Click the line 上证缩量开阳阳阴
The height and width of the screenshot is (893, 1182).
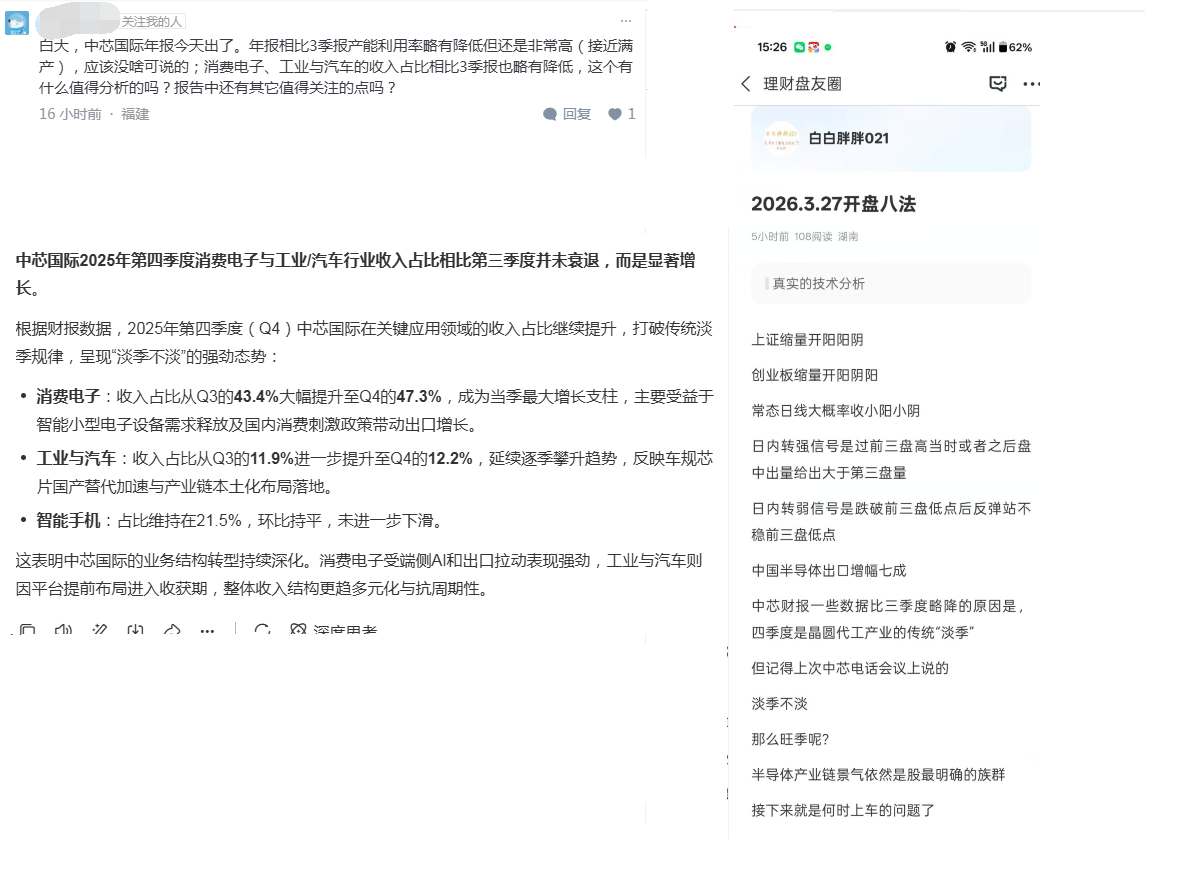[x=807, y=340]
